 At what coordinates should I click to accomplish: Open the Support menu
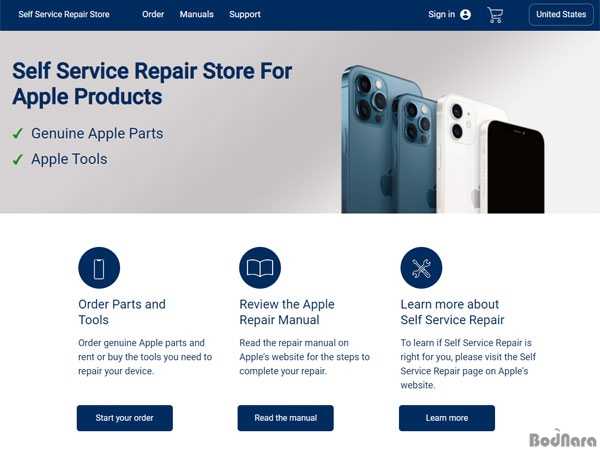245,15
